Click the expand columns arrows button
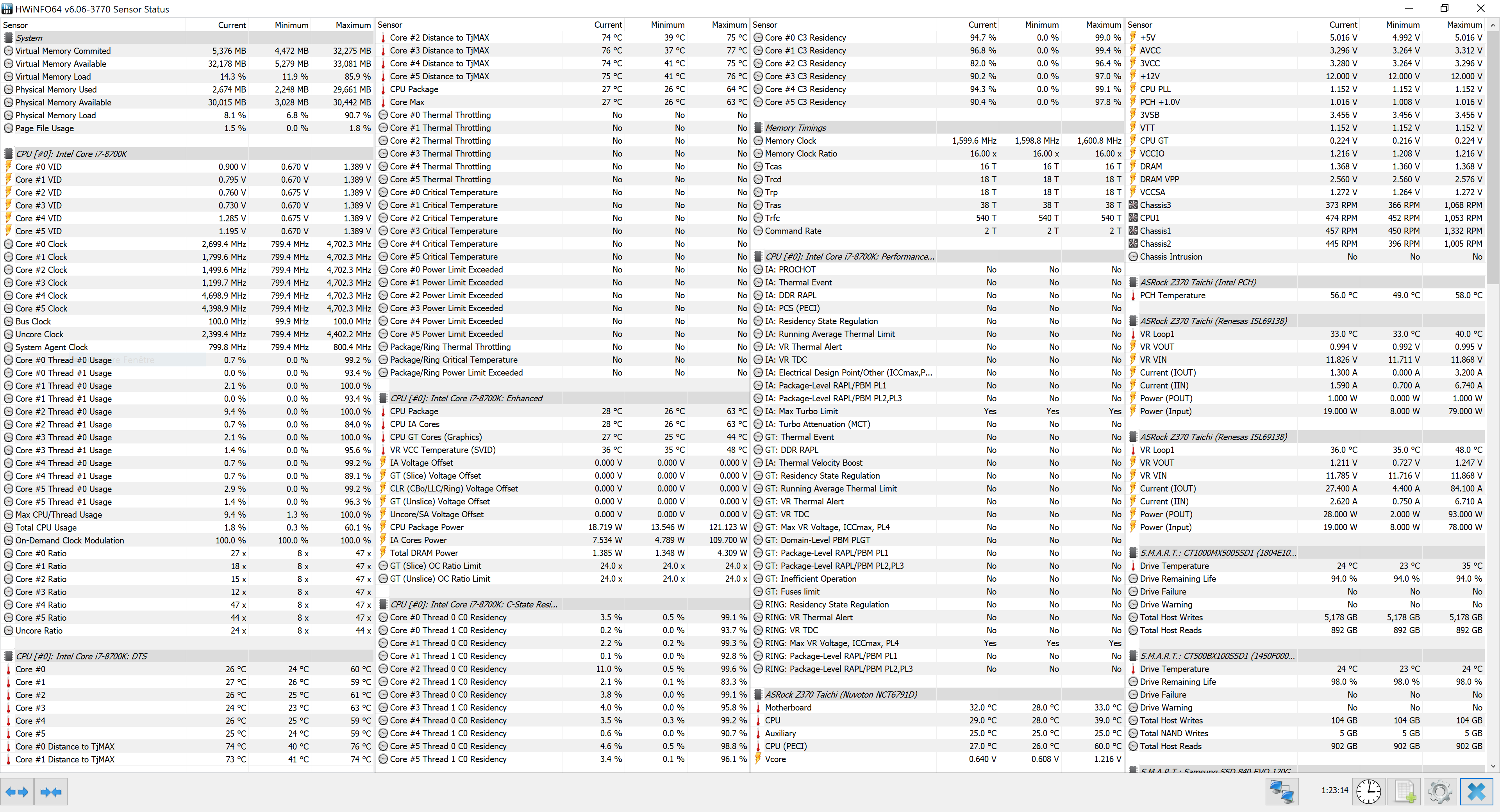Viewport: 1500px width, 812px height. (17, 792)
